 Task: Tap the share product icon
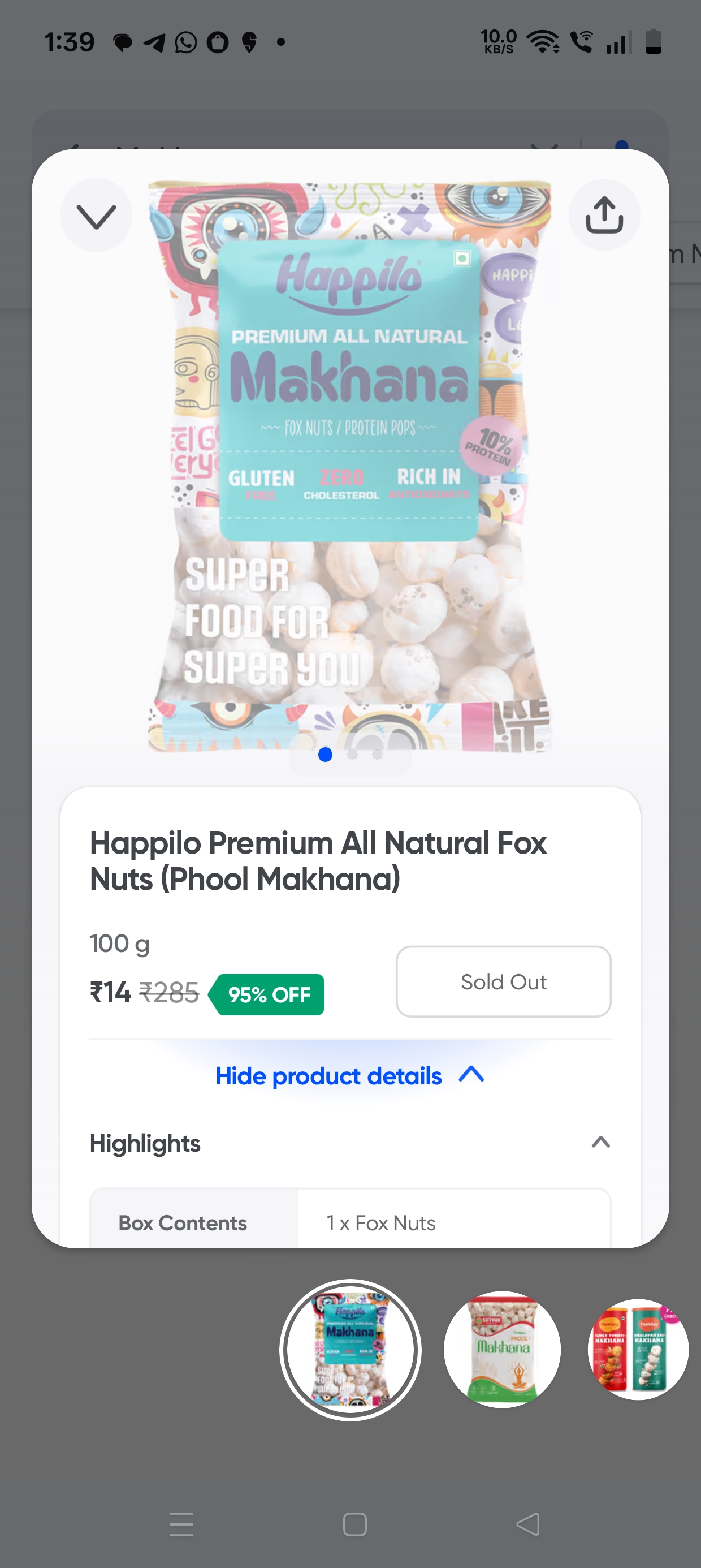pos(604,215)
